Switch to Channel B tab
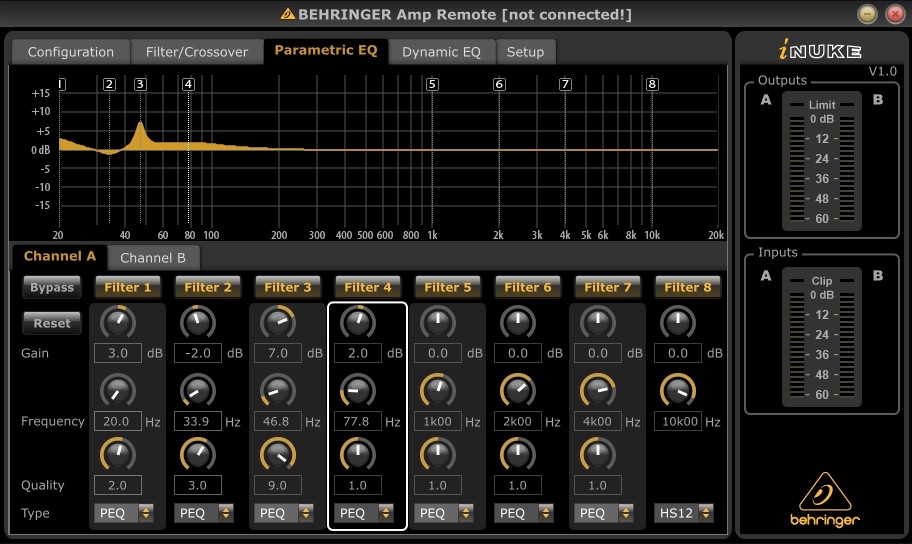This screenshot has height=544, width=912. point(153,258)
